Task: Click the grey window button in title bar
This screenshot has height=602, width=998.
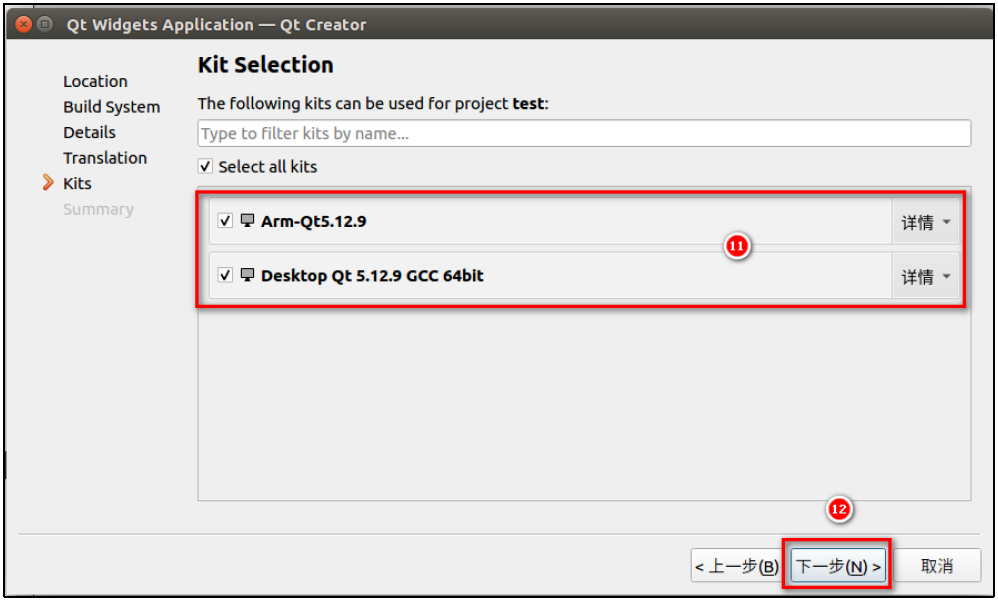Action: click(x=45, y=24)
